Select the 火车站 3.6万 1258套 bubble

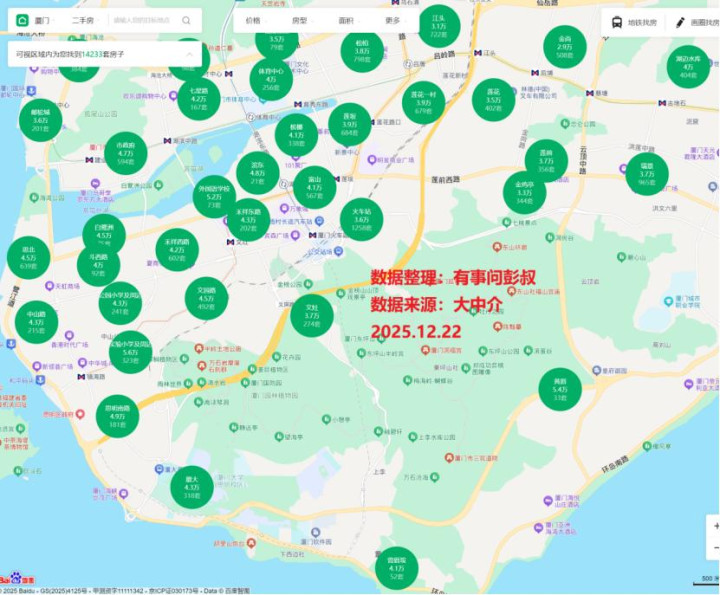tap(361, 219)
